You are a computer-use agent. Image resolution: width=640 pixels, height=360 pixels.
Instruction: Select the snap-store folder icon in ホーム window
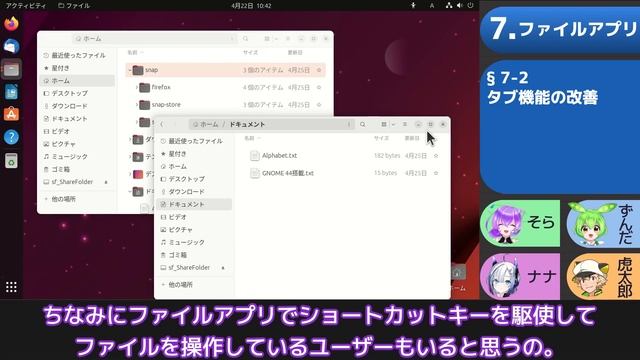click(144, 105)
